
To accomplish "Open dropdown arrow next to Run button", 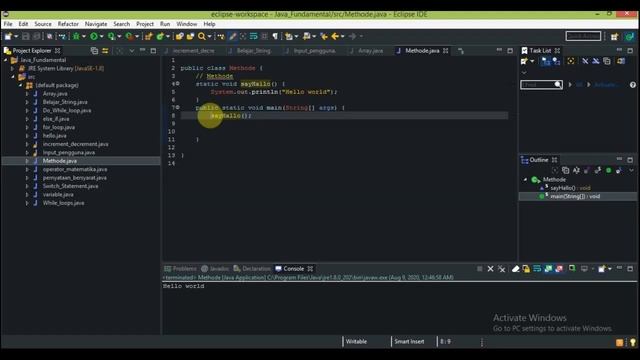I will point(102,36).
